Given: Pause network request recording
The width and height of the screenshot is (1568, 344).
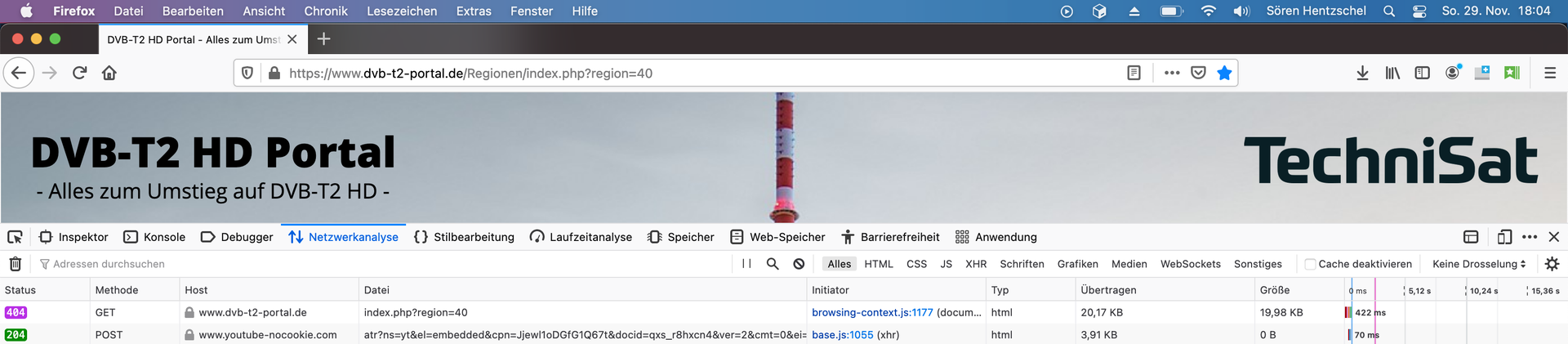Looking at the screenshot, I should click(x=746, y=264).
